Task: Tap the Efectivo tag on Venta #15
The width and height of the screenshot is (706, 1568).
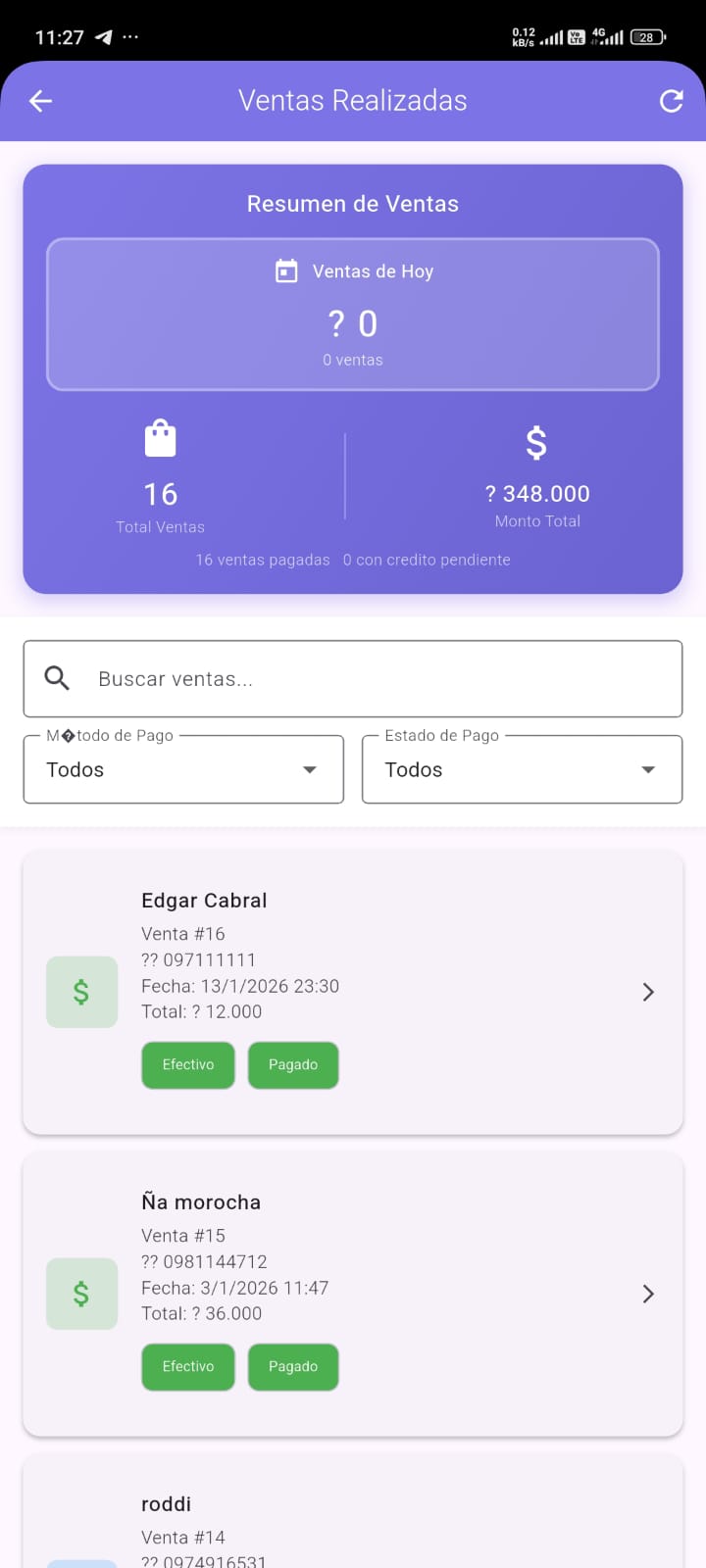Action: 188,1367
